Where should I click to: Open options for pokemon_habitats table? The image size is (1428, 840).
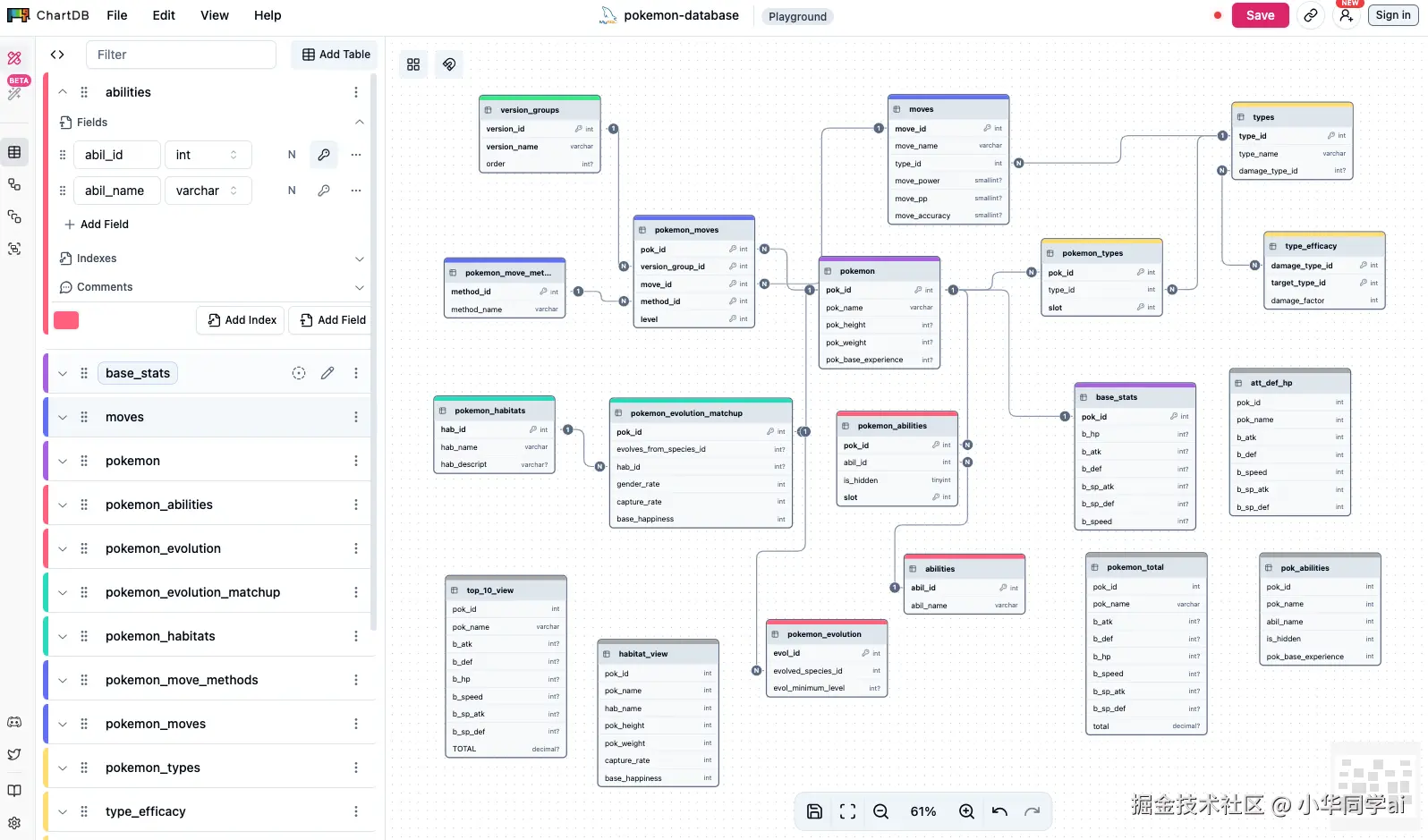pos(356,636)
